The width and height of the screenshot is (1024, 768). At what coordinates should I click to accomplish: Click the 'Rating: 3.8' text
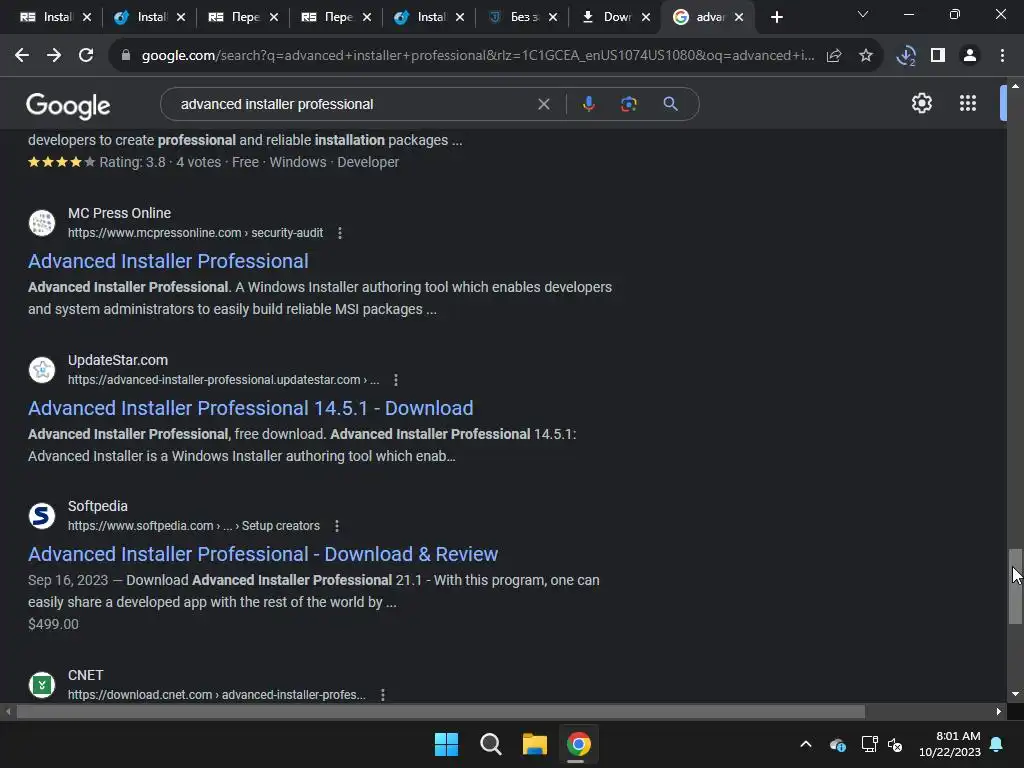[133, 162]
